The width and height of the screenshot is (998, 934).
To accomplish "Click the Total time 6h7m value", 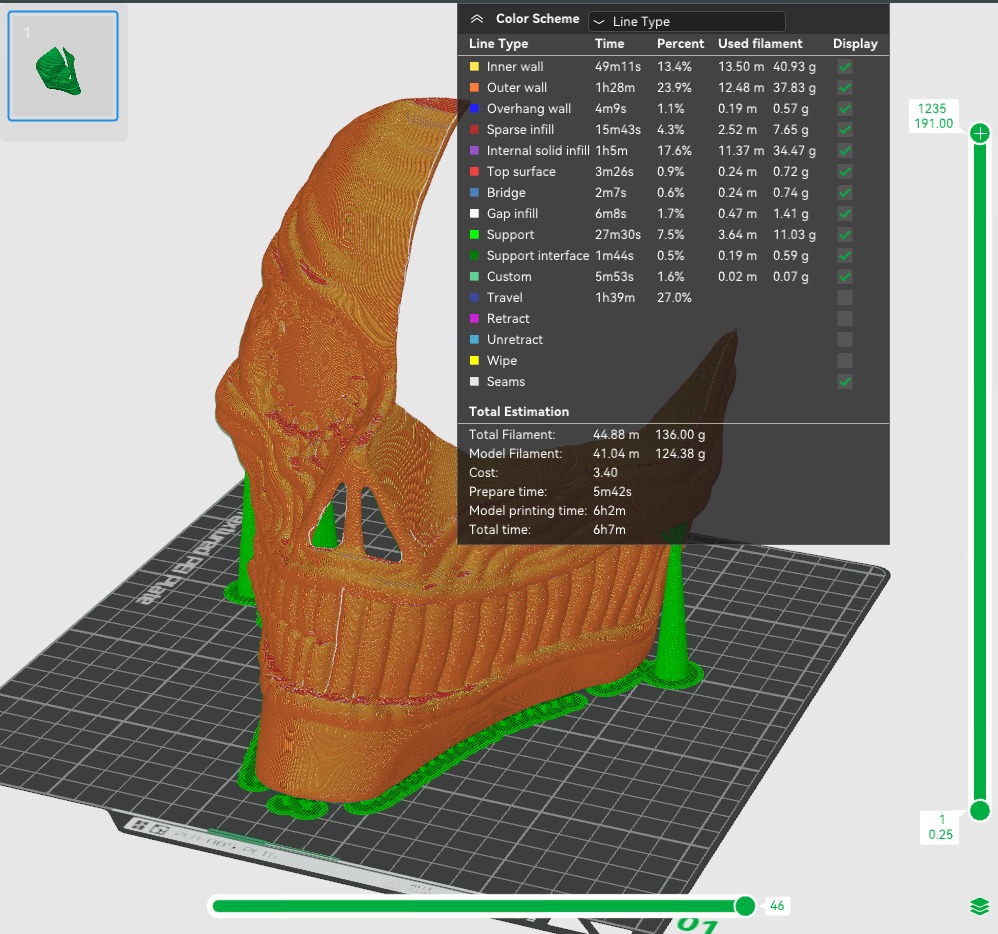I will coord(609,530).
